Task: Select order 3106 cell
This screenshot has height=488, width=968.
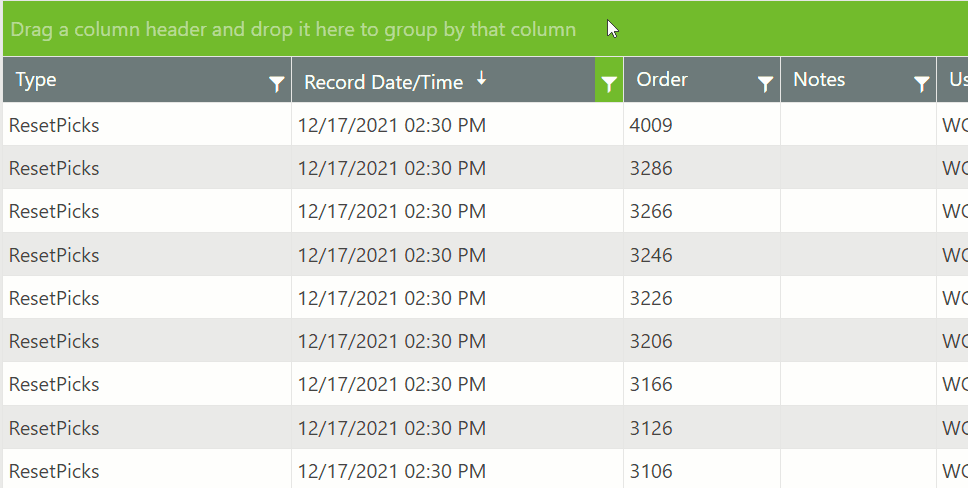Action: [x=651, y=471]
